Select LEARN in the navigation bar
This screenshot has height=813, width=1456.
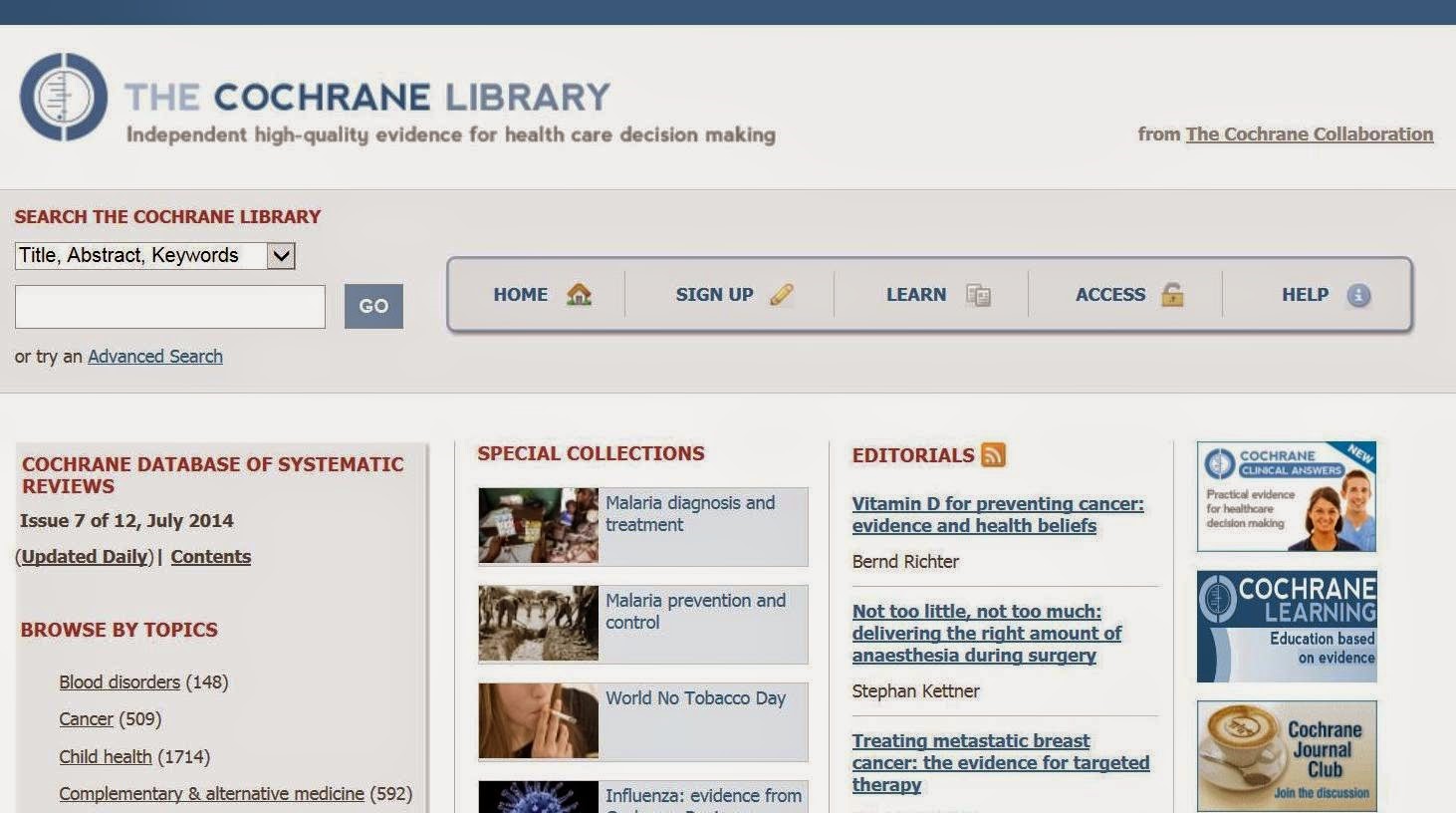[x=916, y=295]
